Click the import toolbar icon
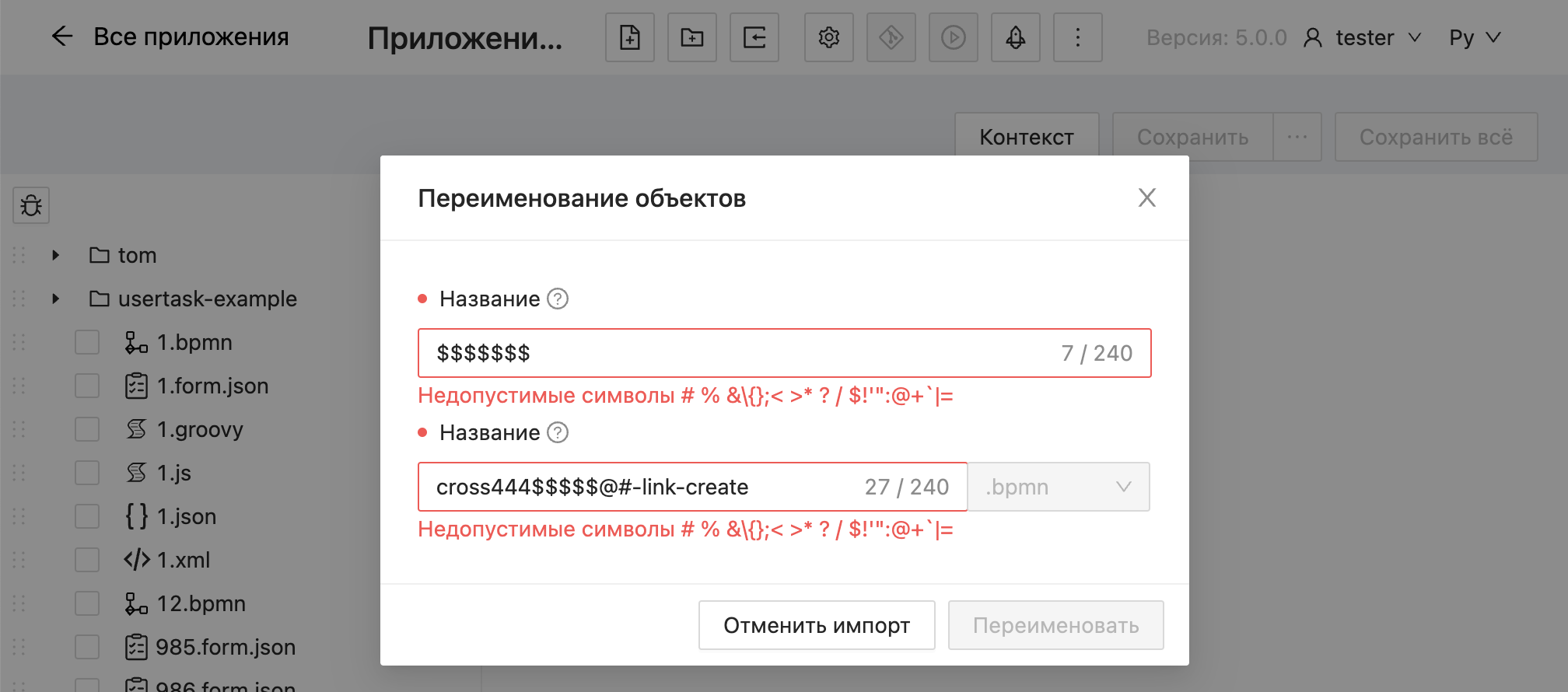The height and width of the screenshot is (692, 1568). 754,37
